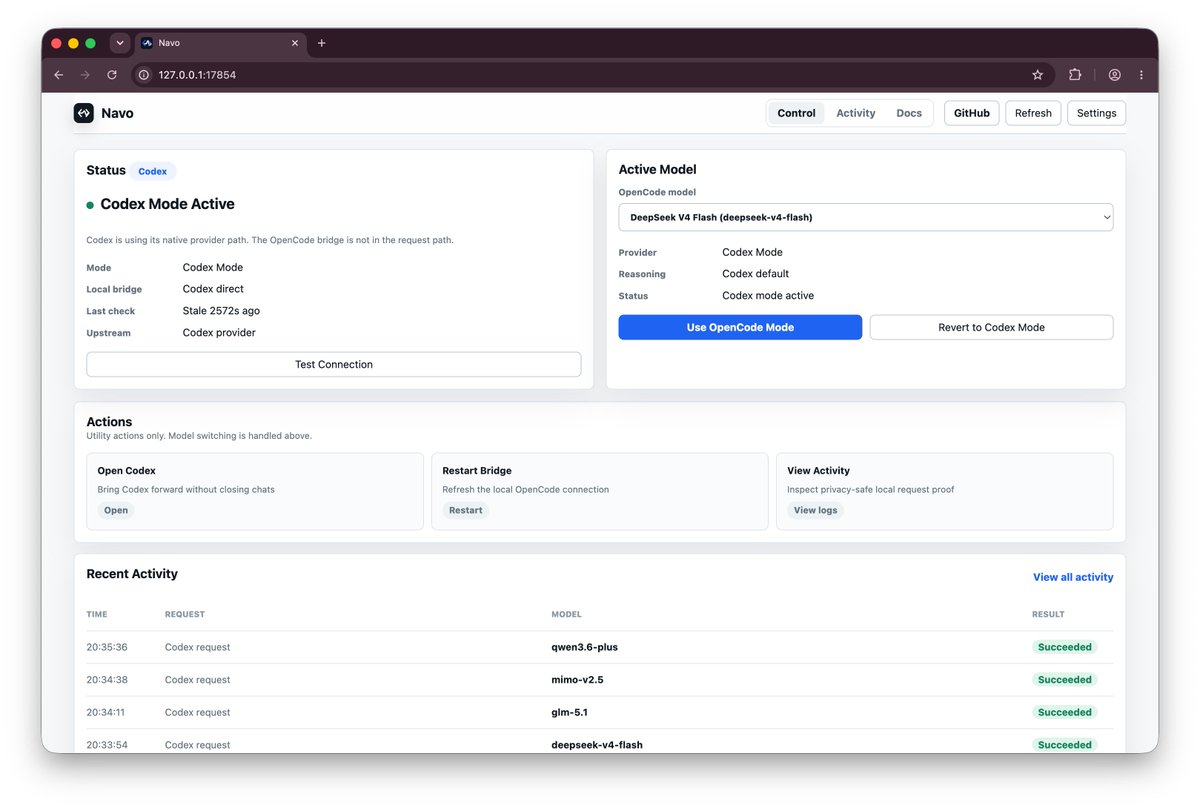Expand the tab search chevron button
Screen dimensions: 1200x808
click(120, 43)
